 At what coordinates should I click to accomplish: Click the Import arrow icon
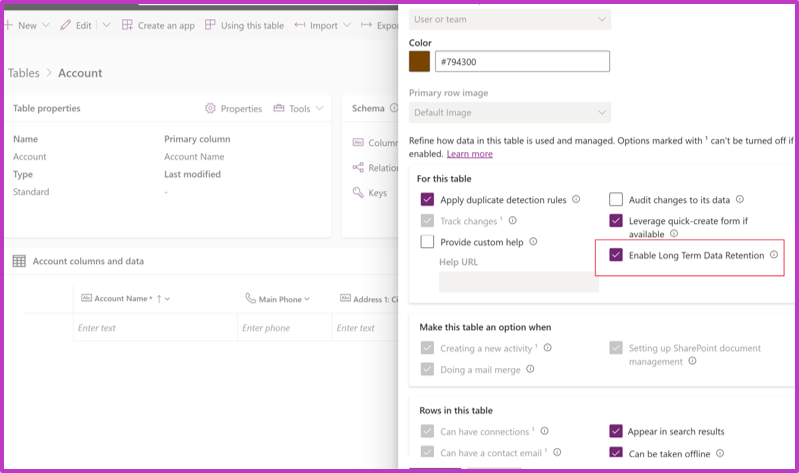click(300, 25)
